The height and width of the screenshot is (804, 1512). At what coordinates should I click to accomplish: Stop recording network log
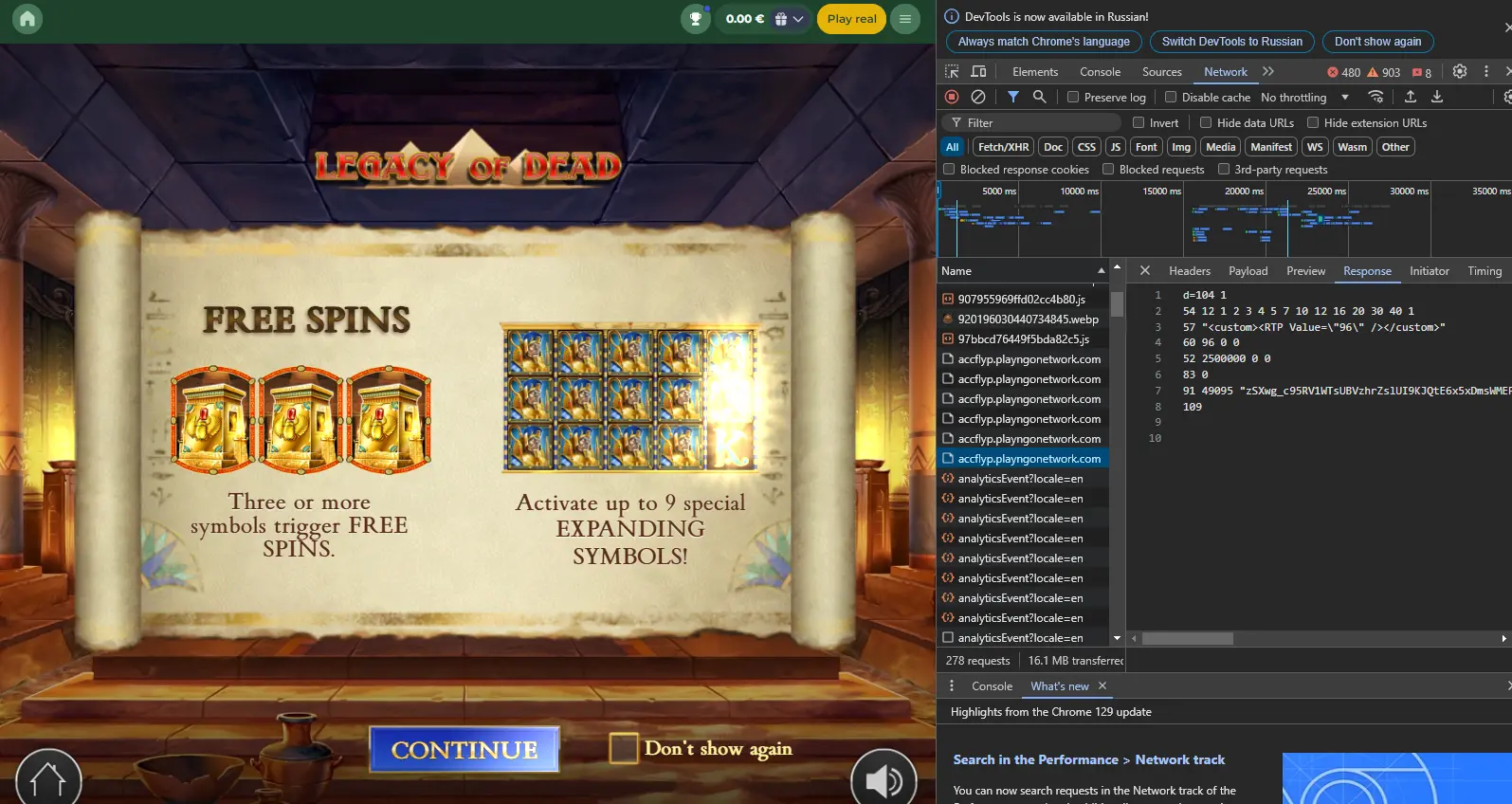click(952, 97)
